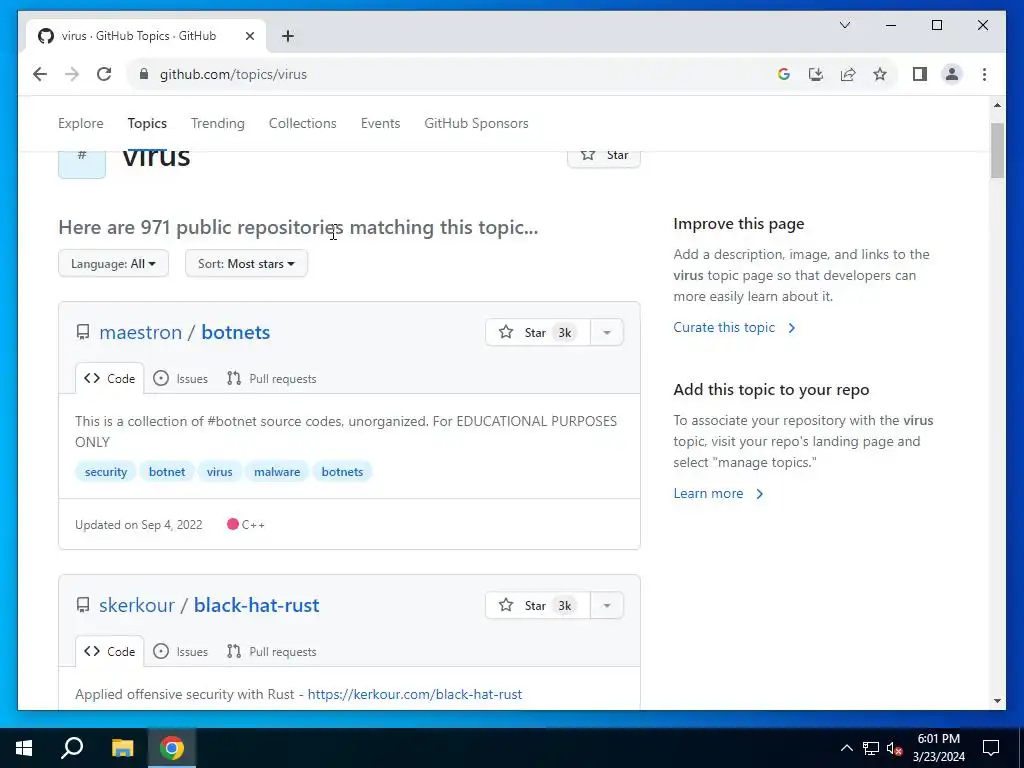Show hidden system tray icons
The width and height of the screenshot is (1024, 768).
pos(846,748)
